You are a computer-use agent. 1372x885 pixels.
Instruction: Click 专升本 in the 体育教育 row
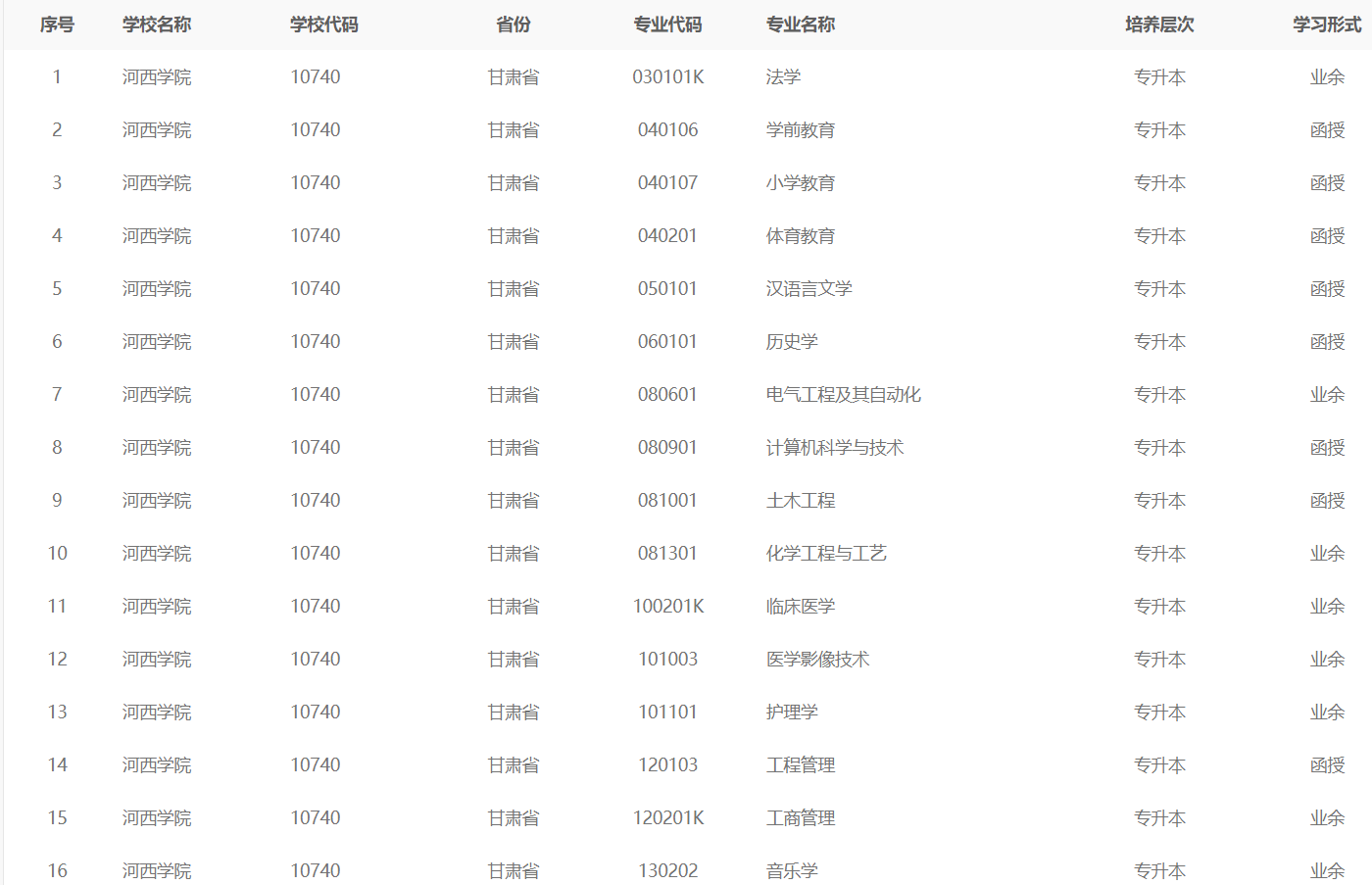coord(1160,236)
